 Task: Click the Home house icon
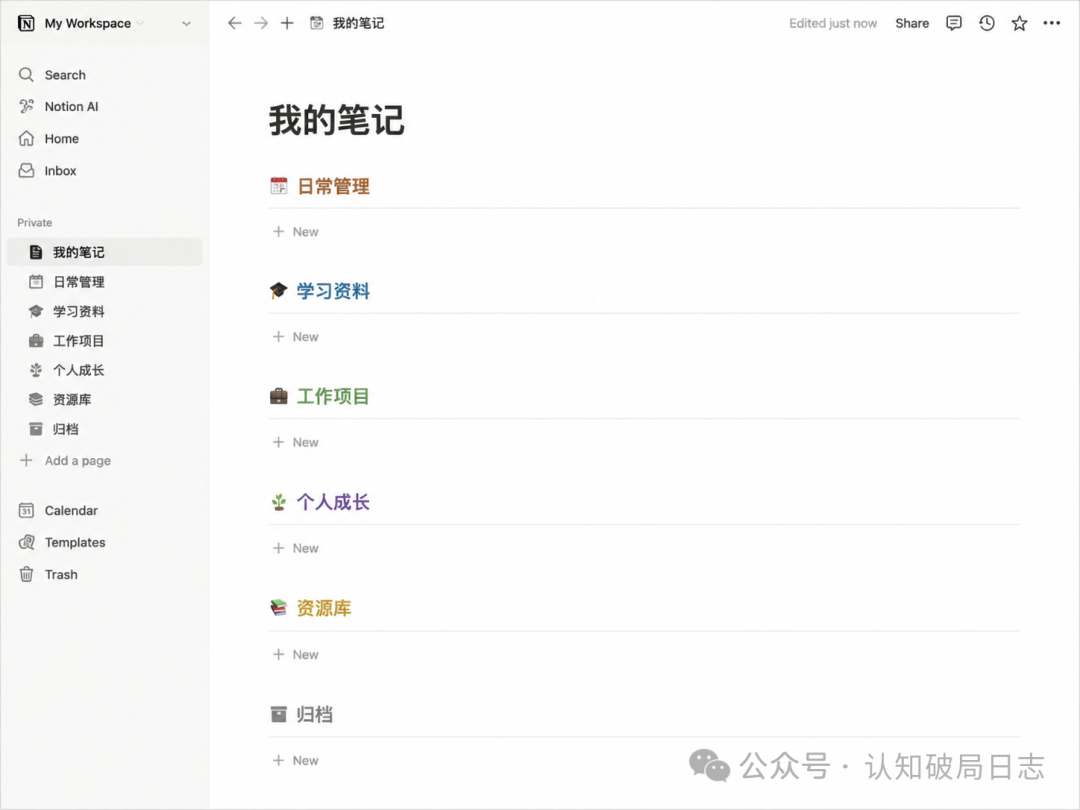[x=26, y=138]
